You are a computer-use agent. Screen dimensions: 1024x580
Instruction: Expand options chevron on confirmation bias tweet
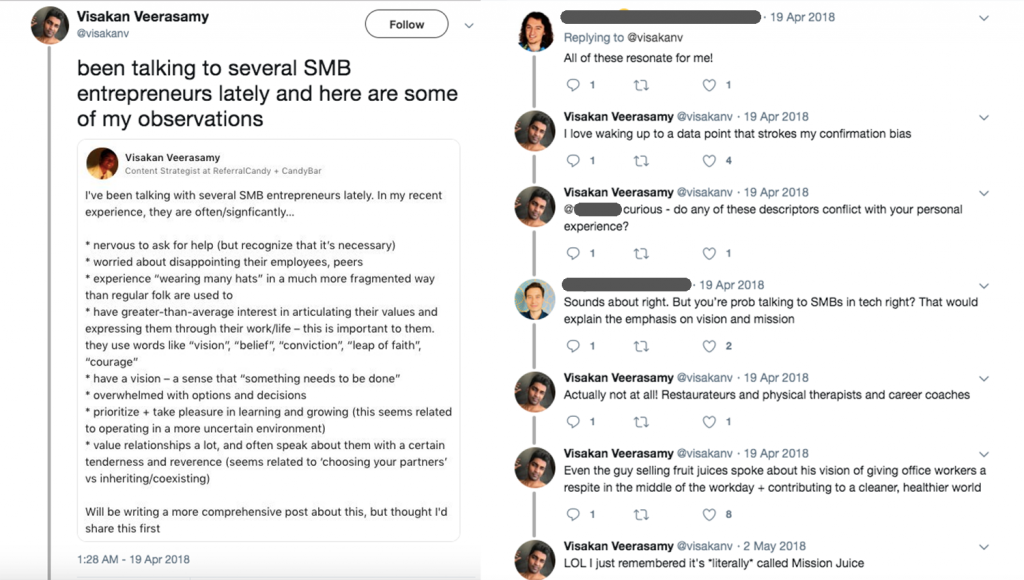(983, 117)
